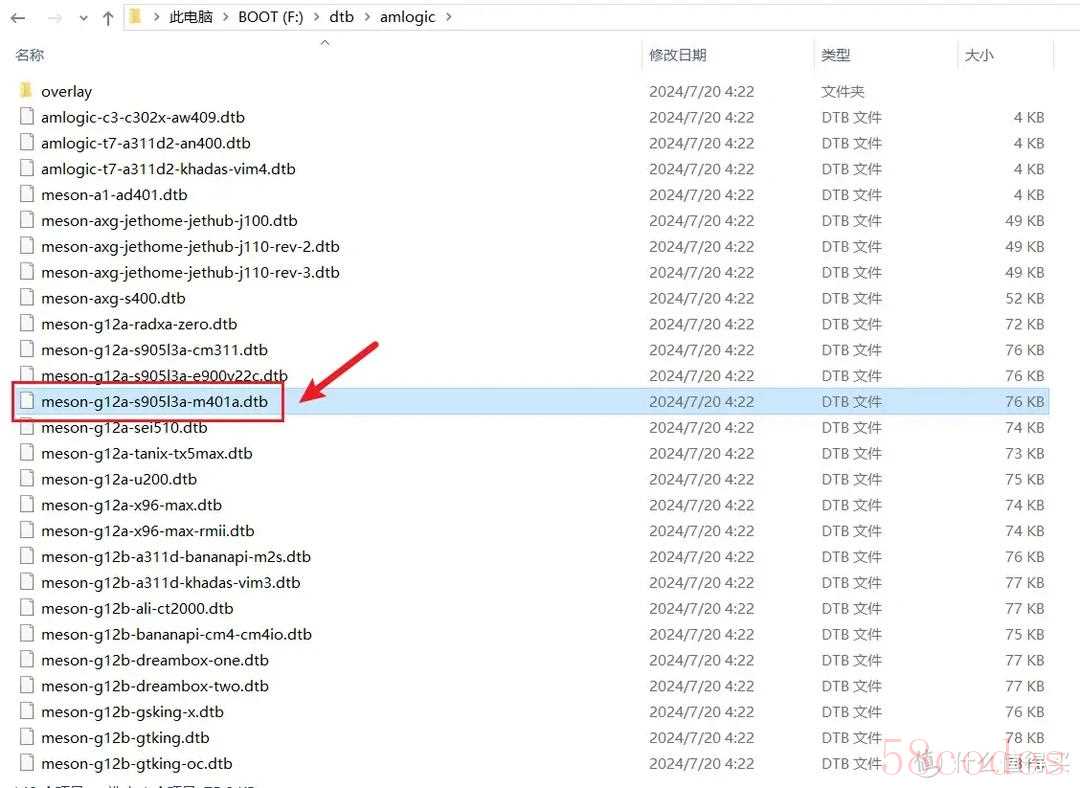Click DTB 文件 type of meson-g12a-u200.dtb
Screen dimensions: 1080x788
[851, 479]
